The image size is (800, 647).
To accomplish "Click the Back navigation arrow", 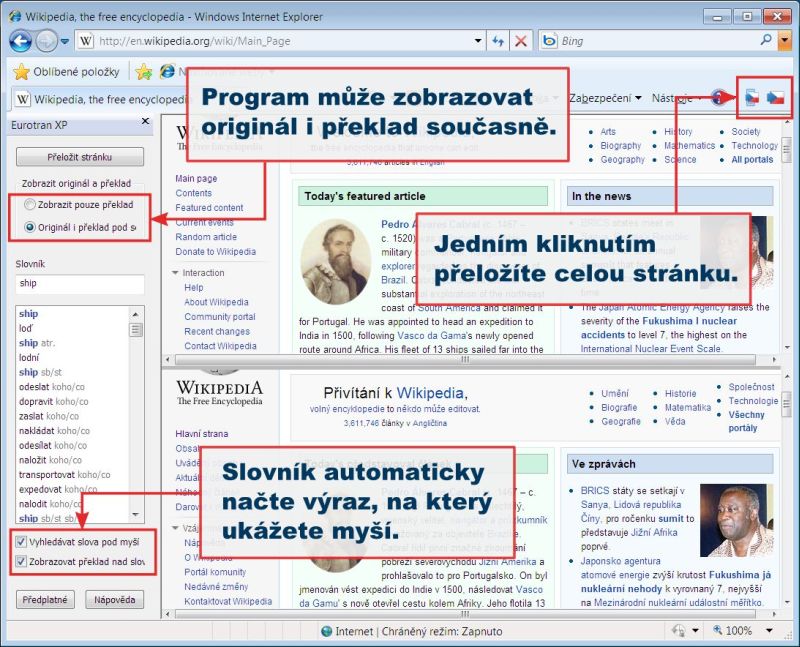I will click(18, 41).
